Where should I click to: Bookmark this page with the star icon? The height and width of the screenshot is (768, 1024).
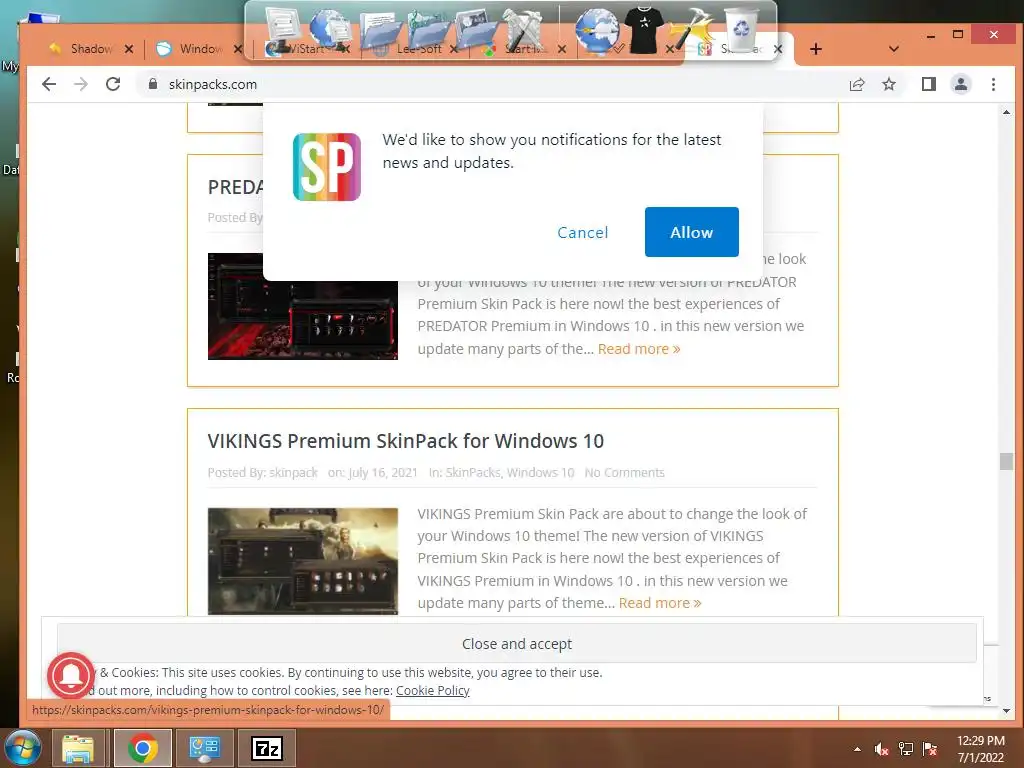889,84
